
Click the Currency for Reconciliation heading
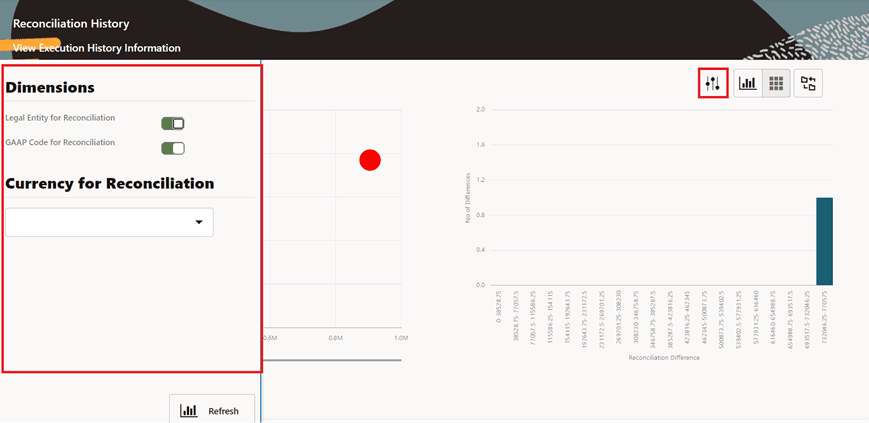(x=110, y=184)
